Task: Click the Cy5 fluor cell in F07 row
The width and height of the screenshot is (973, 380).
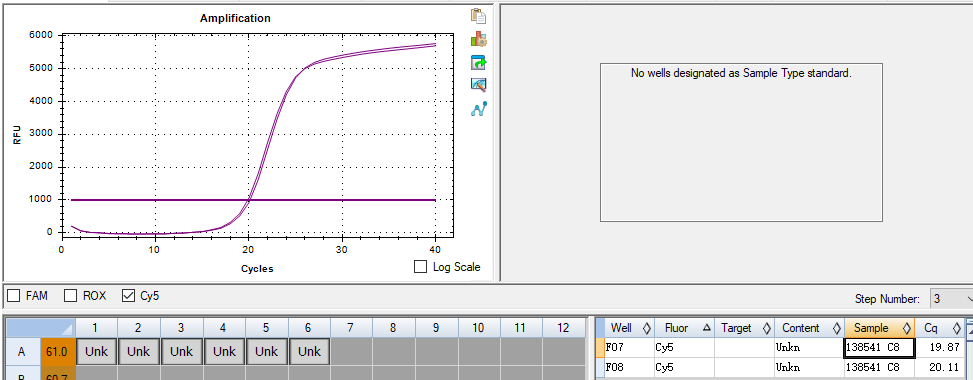Action: [x=684, y=347]
